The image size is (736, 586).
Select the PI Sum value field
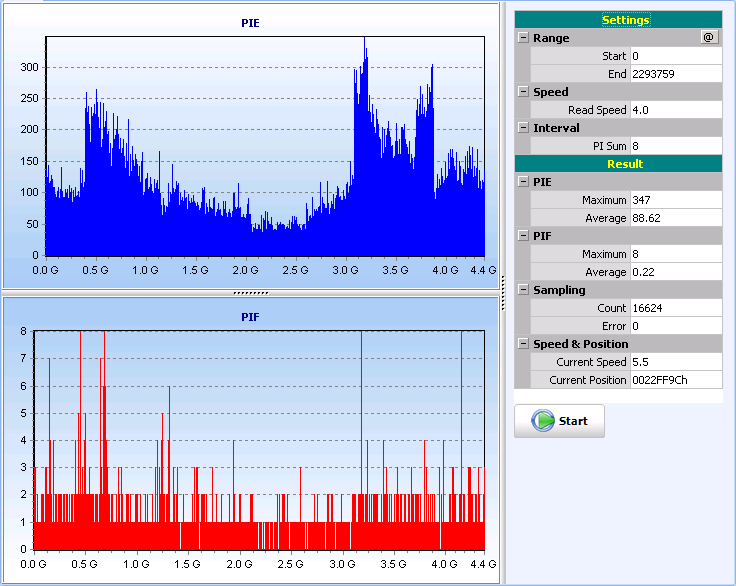[675, 146]
